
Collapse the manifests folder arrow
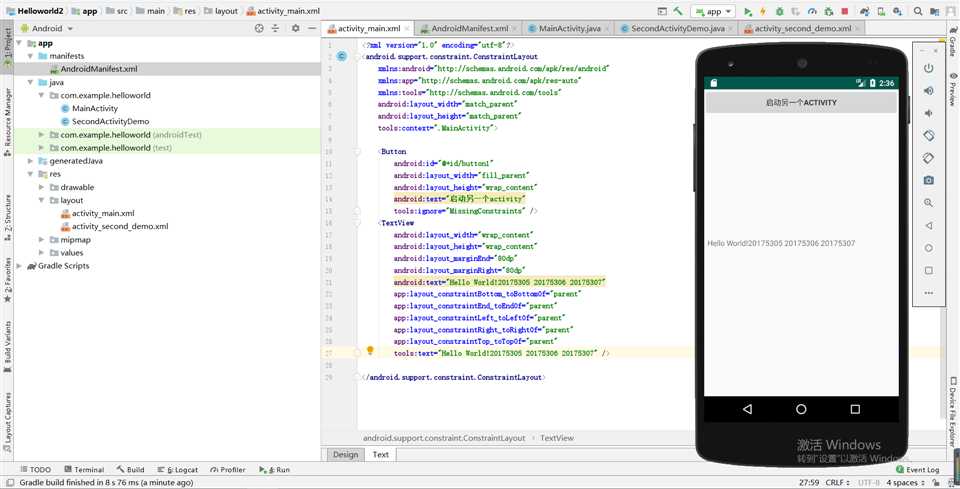(30, 56)
